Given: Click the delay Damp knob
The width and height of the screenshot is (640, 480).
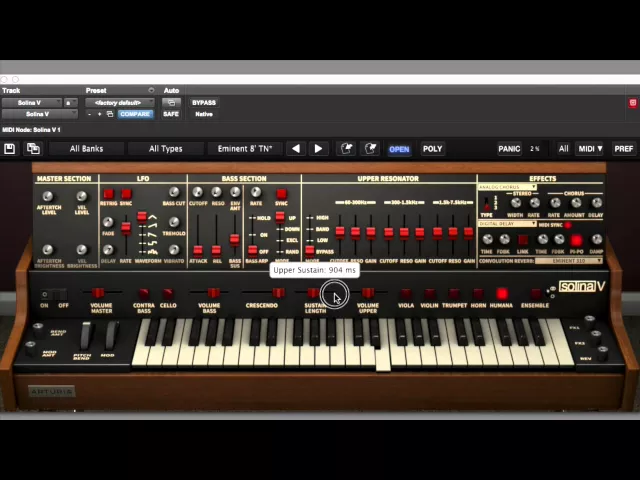Looking at the screenshot, I should 597,240.
